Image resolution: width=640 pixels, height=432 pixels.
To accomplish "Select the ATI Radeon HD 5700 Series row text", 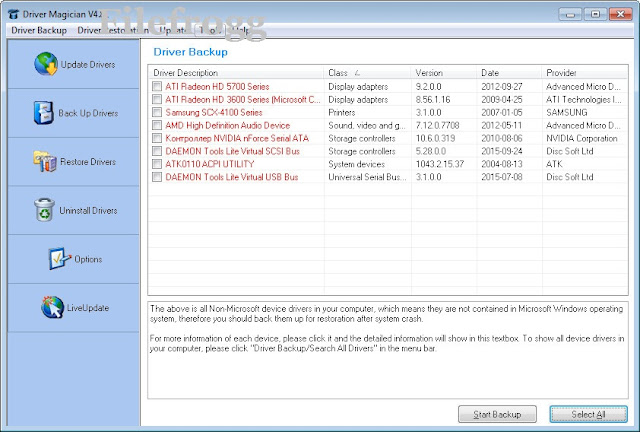I will 217,86.
